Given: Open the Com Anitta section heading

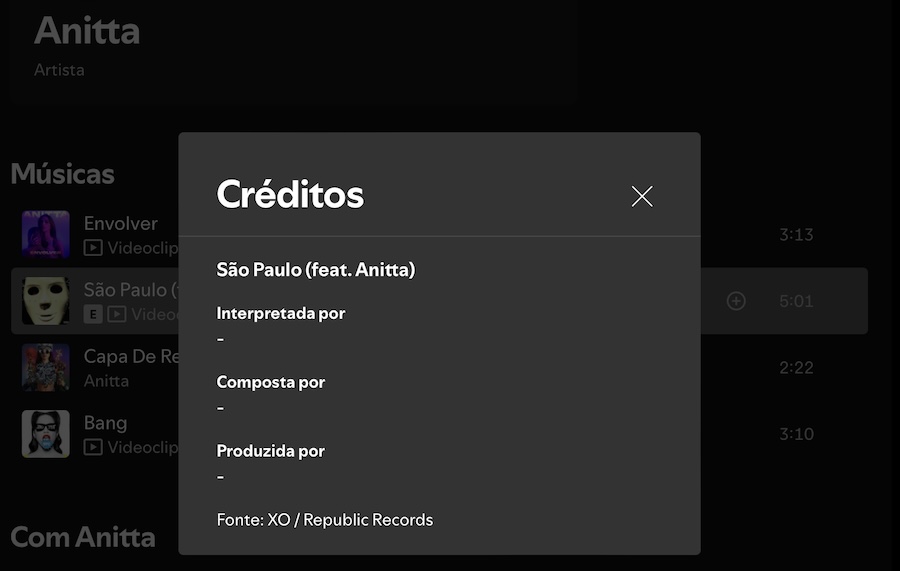Looking at the screenshot, I should click(x=83, y=537).
